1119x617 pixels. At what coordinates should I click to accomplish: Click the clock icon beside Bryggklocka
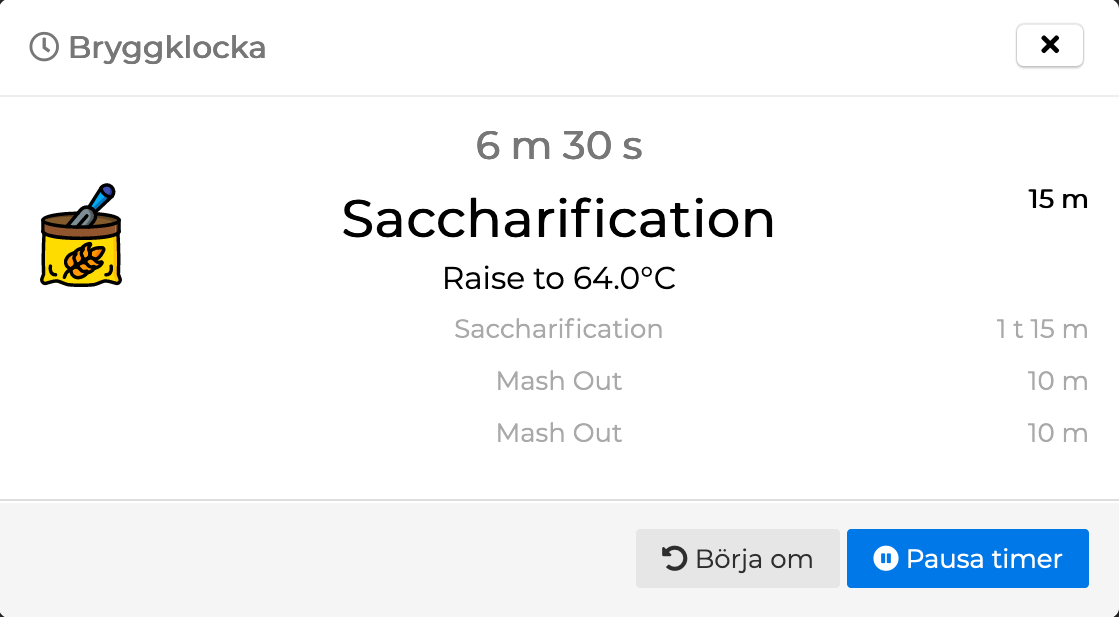[x=44, y=47]
